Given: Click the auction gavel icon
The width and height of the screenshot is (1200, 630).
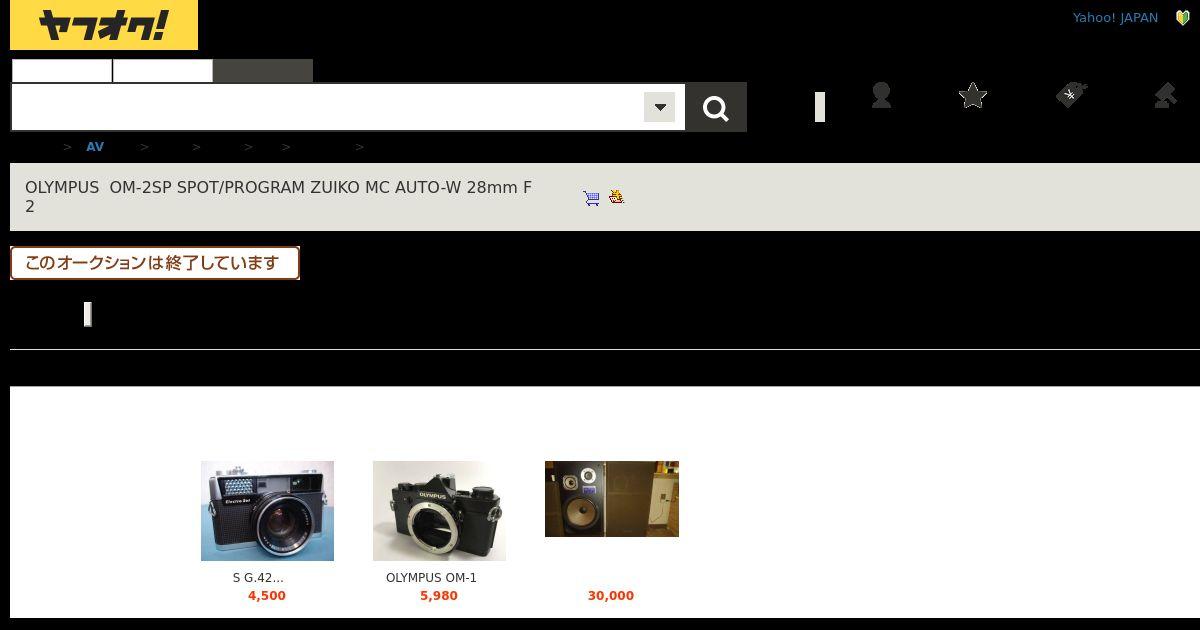Looking at the screenshot, I should tap(1165, 95).
